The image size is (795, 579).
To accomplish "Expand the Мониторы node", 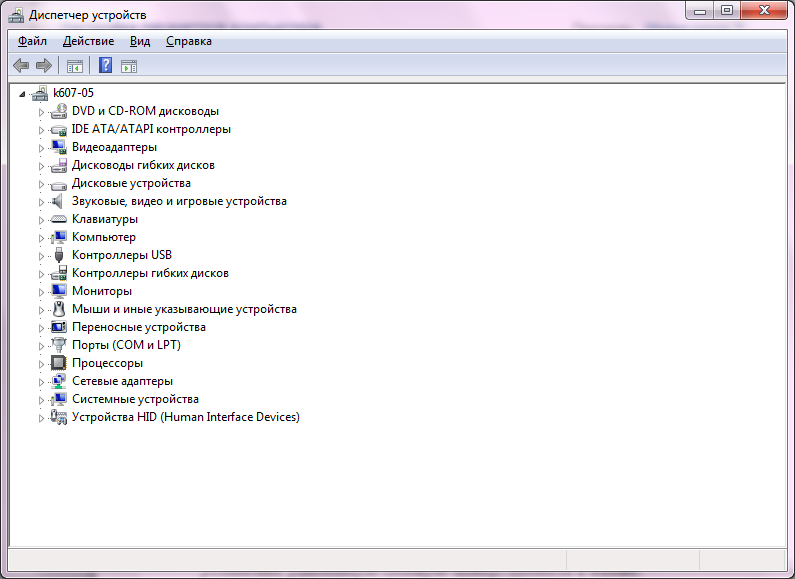I will pyautogui.click(x=42, y=292).
